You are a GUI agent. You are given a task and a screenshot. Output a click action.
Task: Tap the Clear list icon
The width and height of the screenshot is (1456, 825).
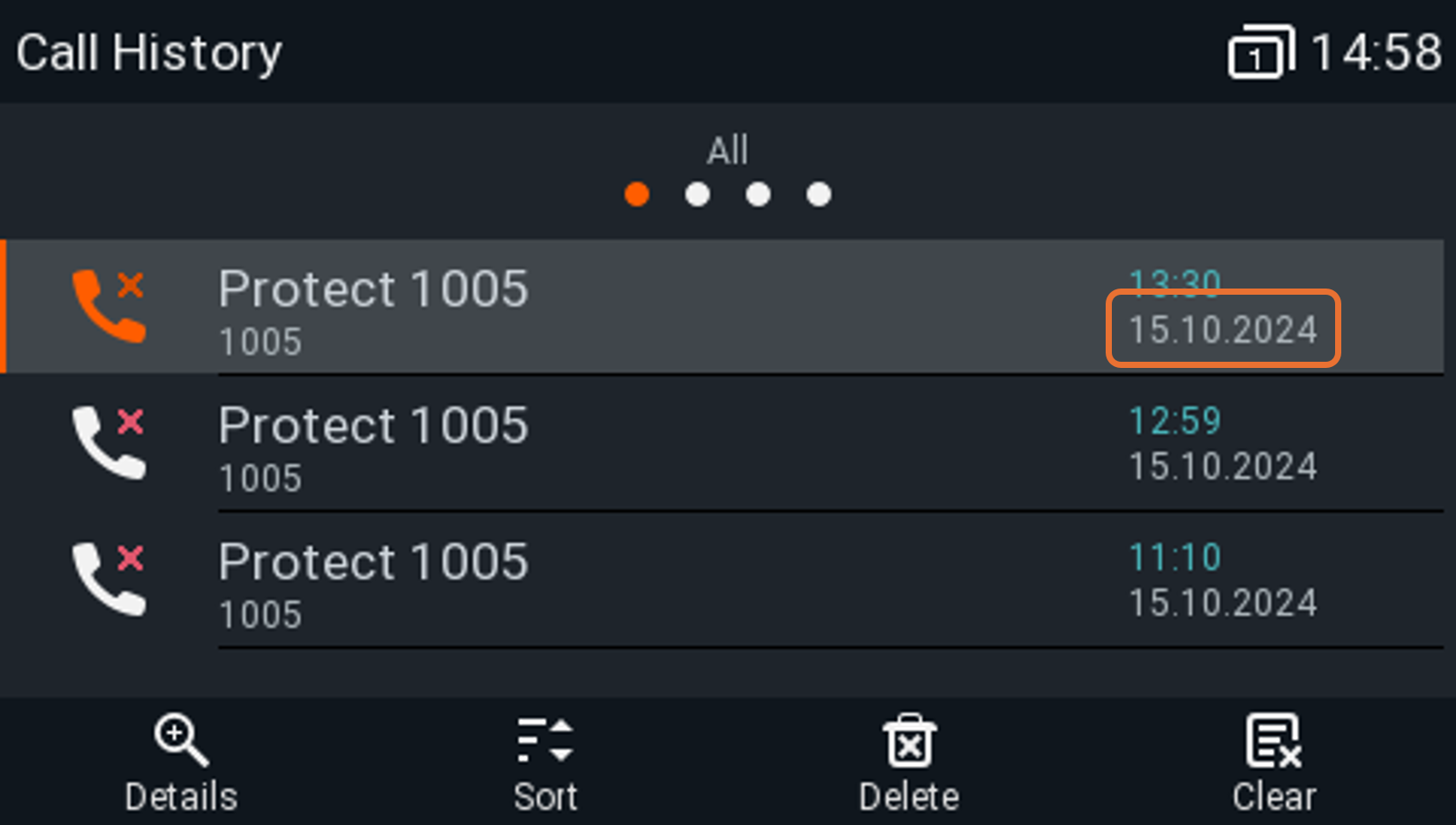[x=1273, y=739]
